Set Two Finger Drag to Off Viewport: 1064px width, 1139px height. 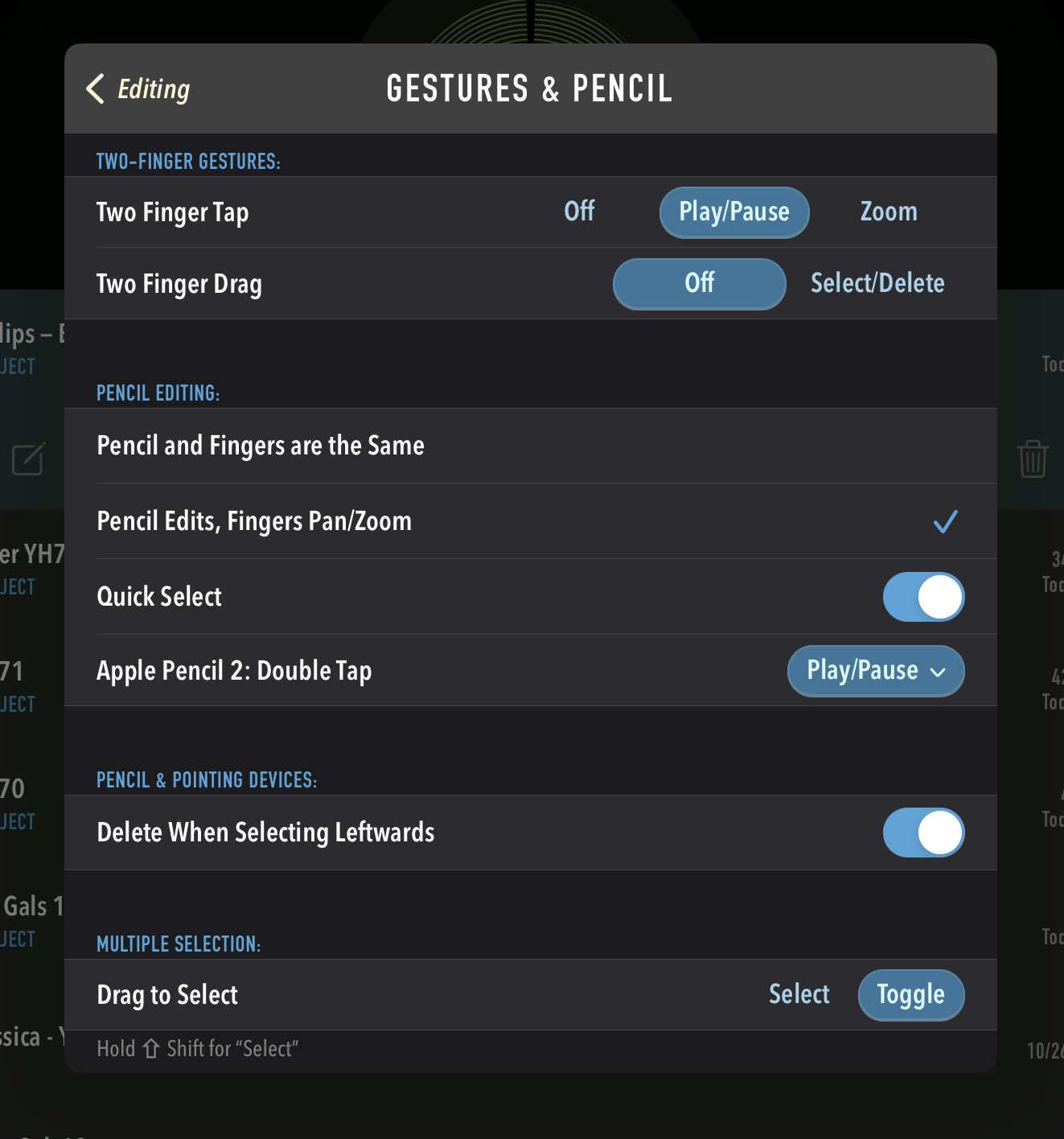(x=699, y=283)
